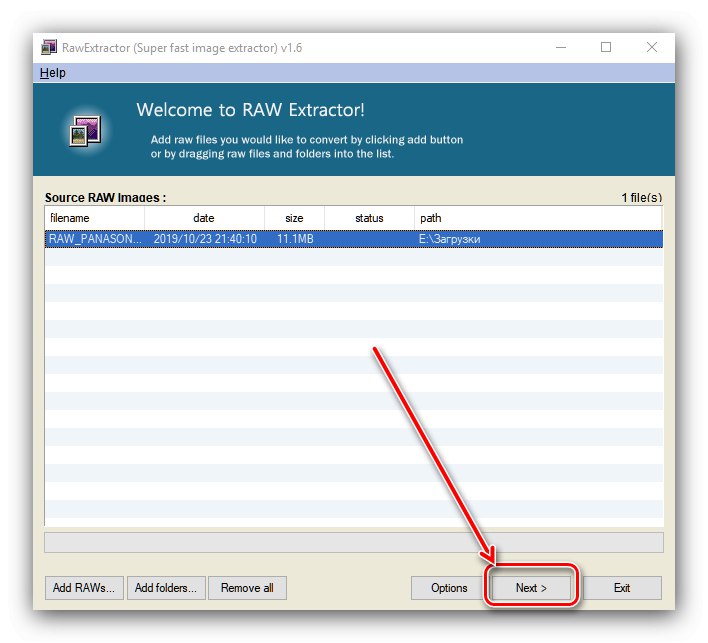Viewport: 708px width, 643px height.
Task: Sort list by filename column header
Action: [x=94, y=218]
